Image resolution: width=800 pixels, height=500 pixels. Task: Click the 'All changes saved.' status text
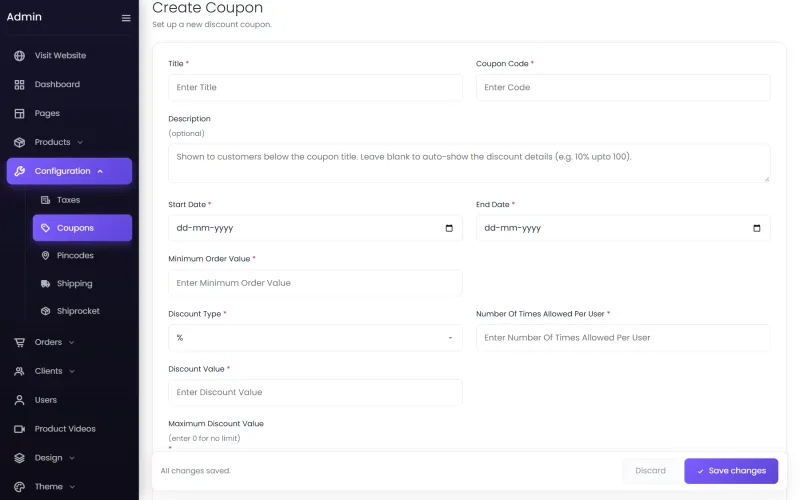pos(195,471)
